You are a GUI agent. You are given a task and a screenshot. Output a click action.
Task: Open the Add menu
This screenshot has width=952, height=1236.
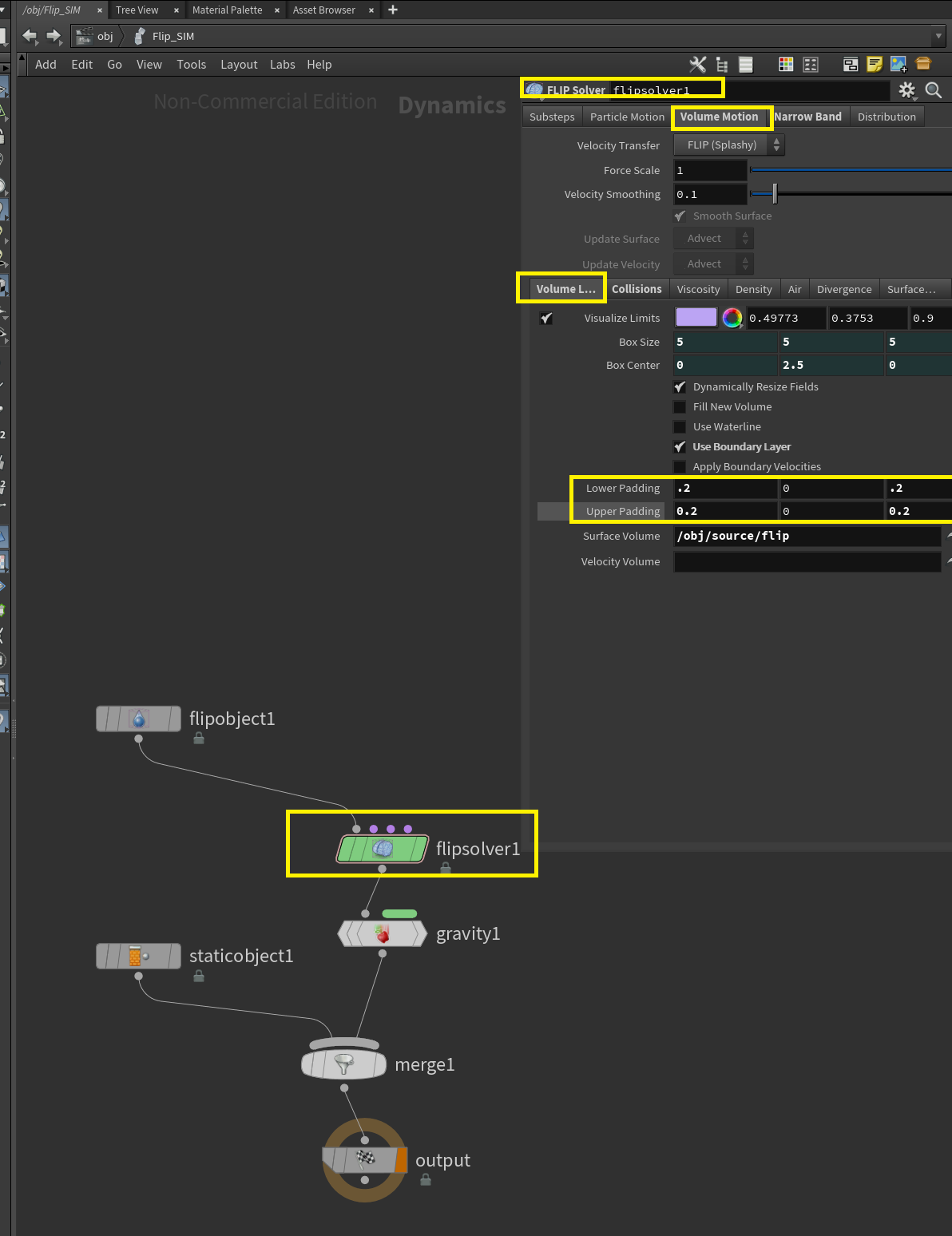(46, 65)
